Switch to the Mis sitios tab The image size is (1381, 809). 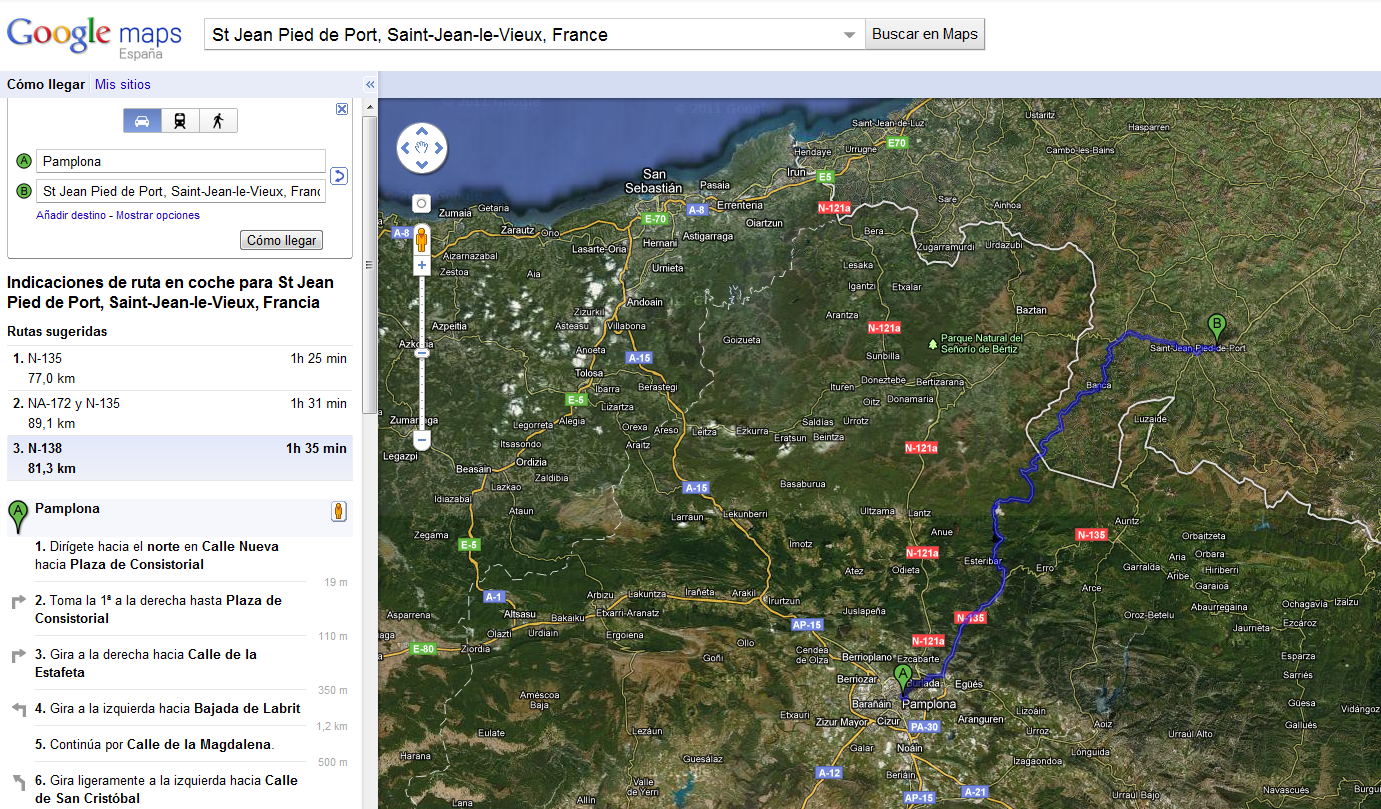click(x=123, y=85)
